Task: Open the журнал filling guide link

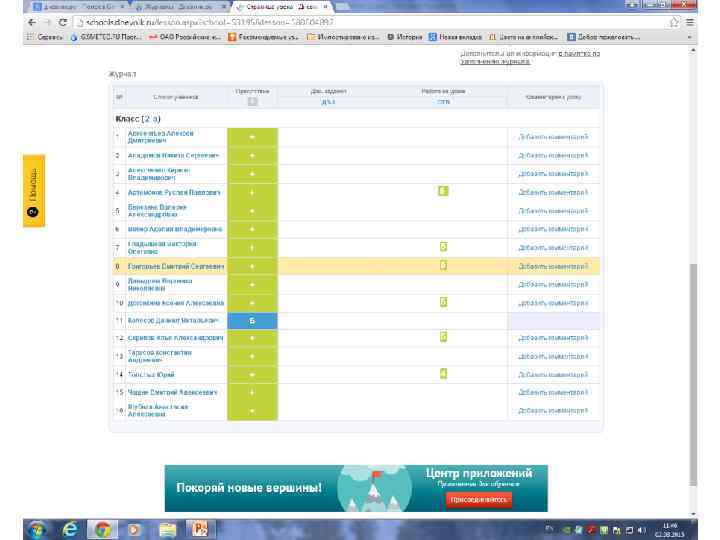Action: click(x=530, y=57)
